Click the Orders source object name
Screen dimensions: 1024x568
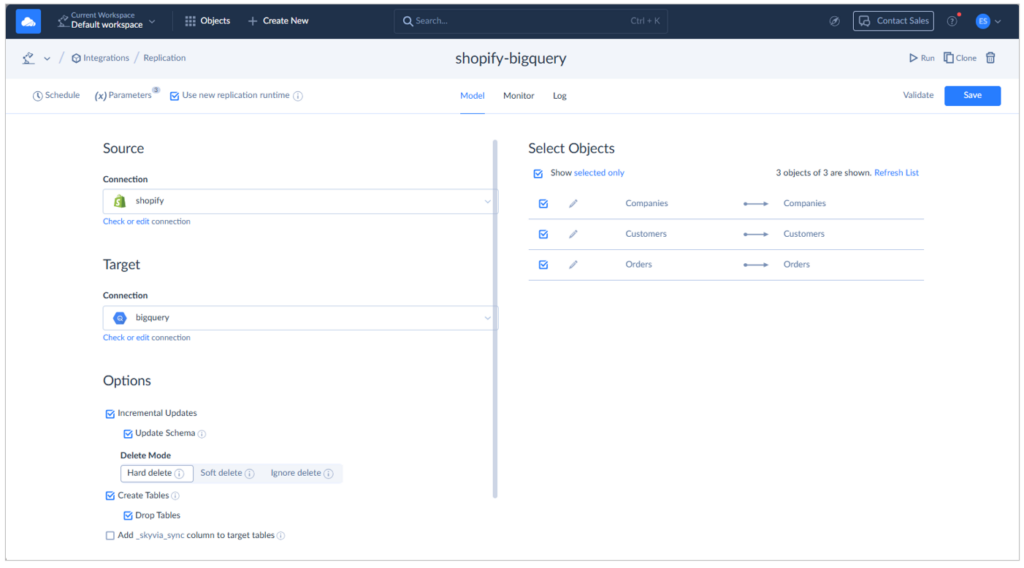pyautogui.click(x=639, y=264)
